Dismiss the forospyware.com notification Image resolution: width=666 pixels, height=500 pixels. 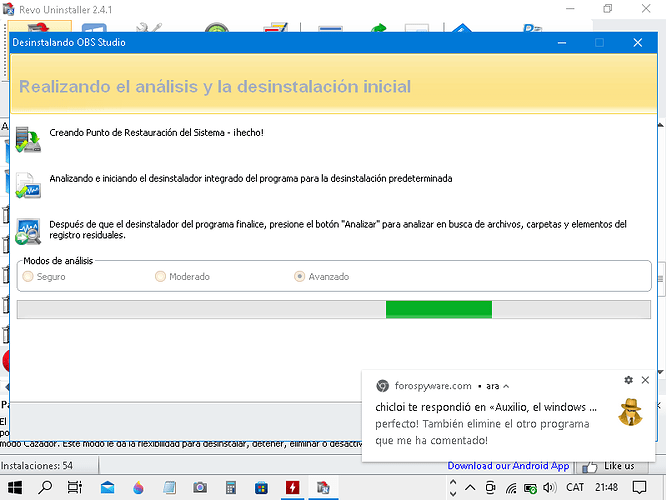[645, 380]
